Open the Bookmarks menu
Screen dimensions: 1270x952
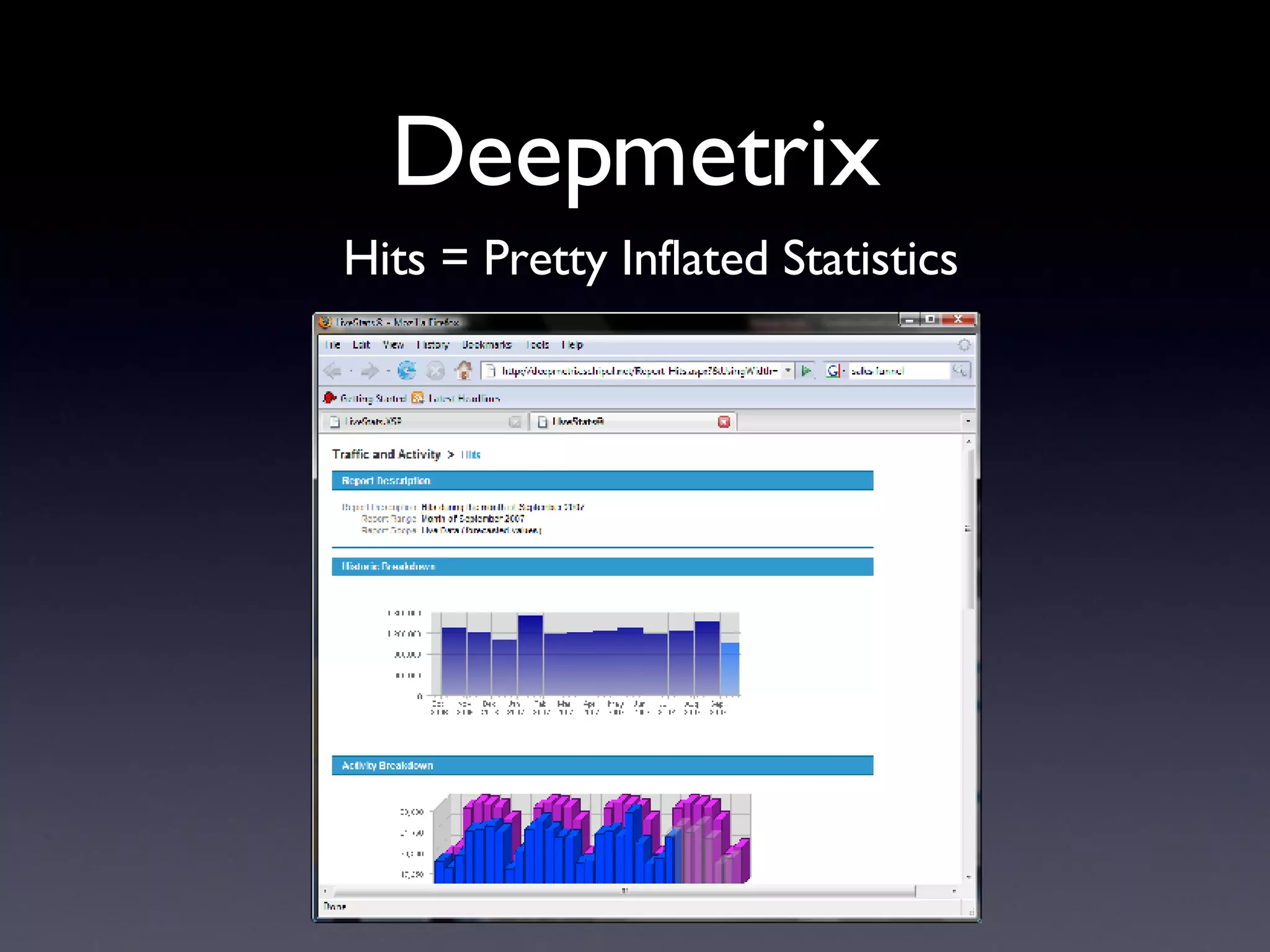click(x=487, y=345)
